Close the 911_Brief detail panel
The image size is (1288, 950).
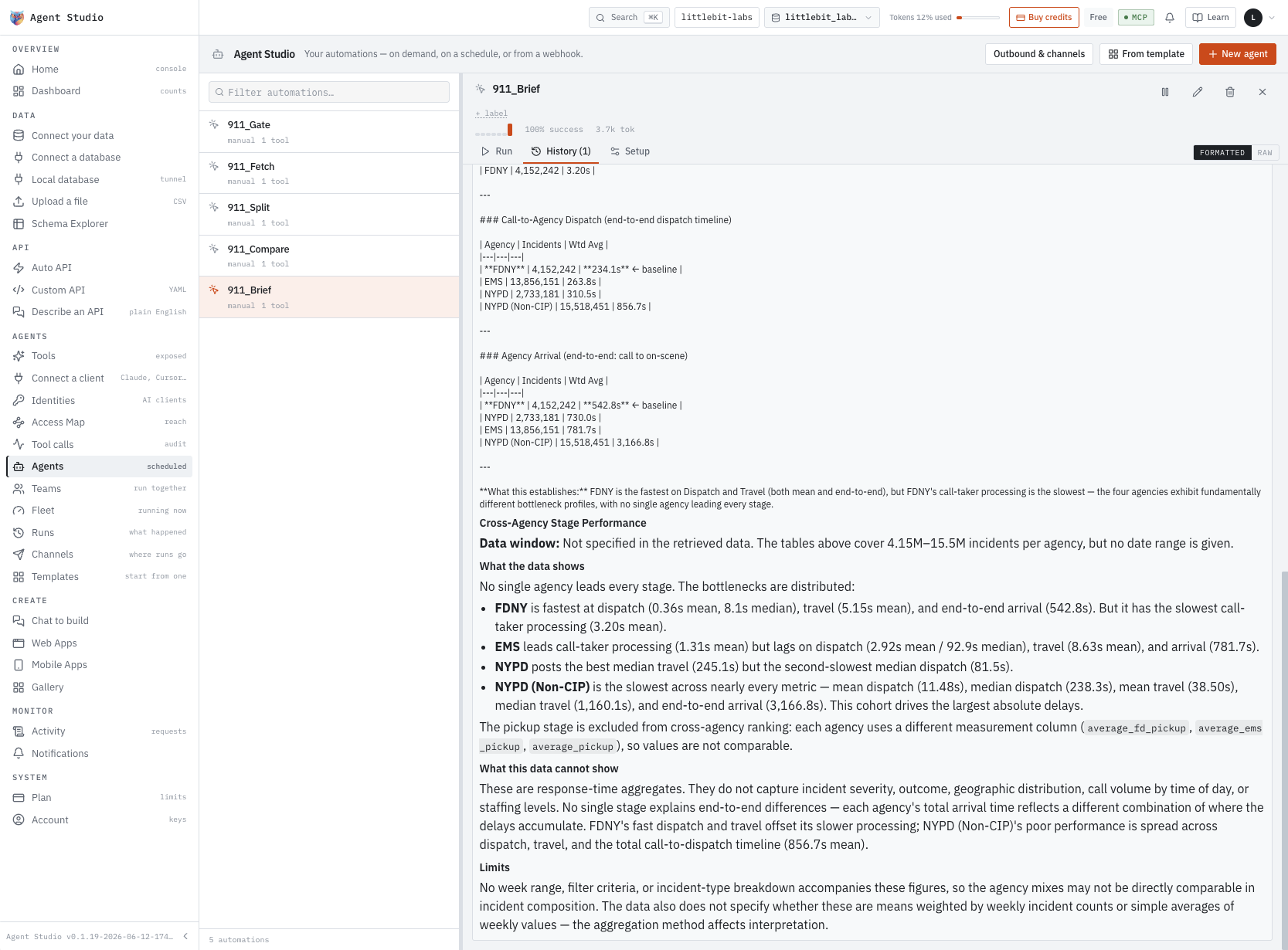pos(1263,92)
